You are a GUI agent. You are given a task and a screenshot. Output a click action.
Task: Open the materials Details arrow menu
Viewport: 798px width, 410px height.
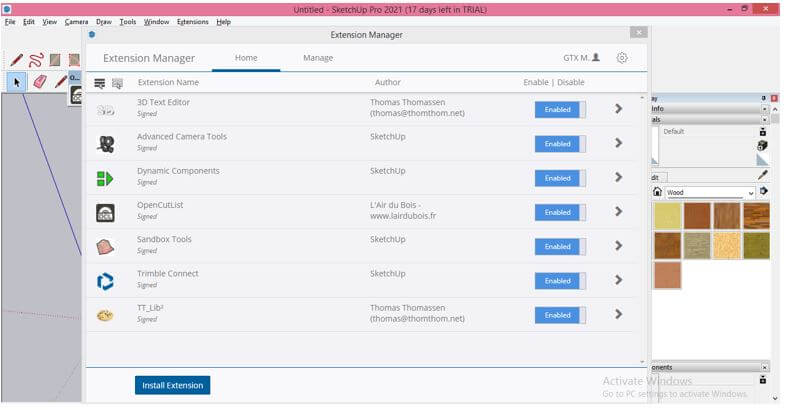coord(763,192)
